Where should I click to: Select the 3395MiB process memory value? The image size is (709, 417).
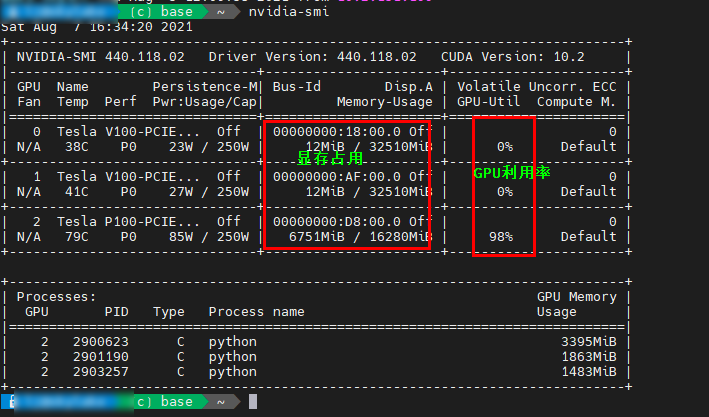coord(589,341)
